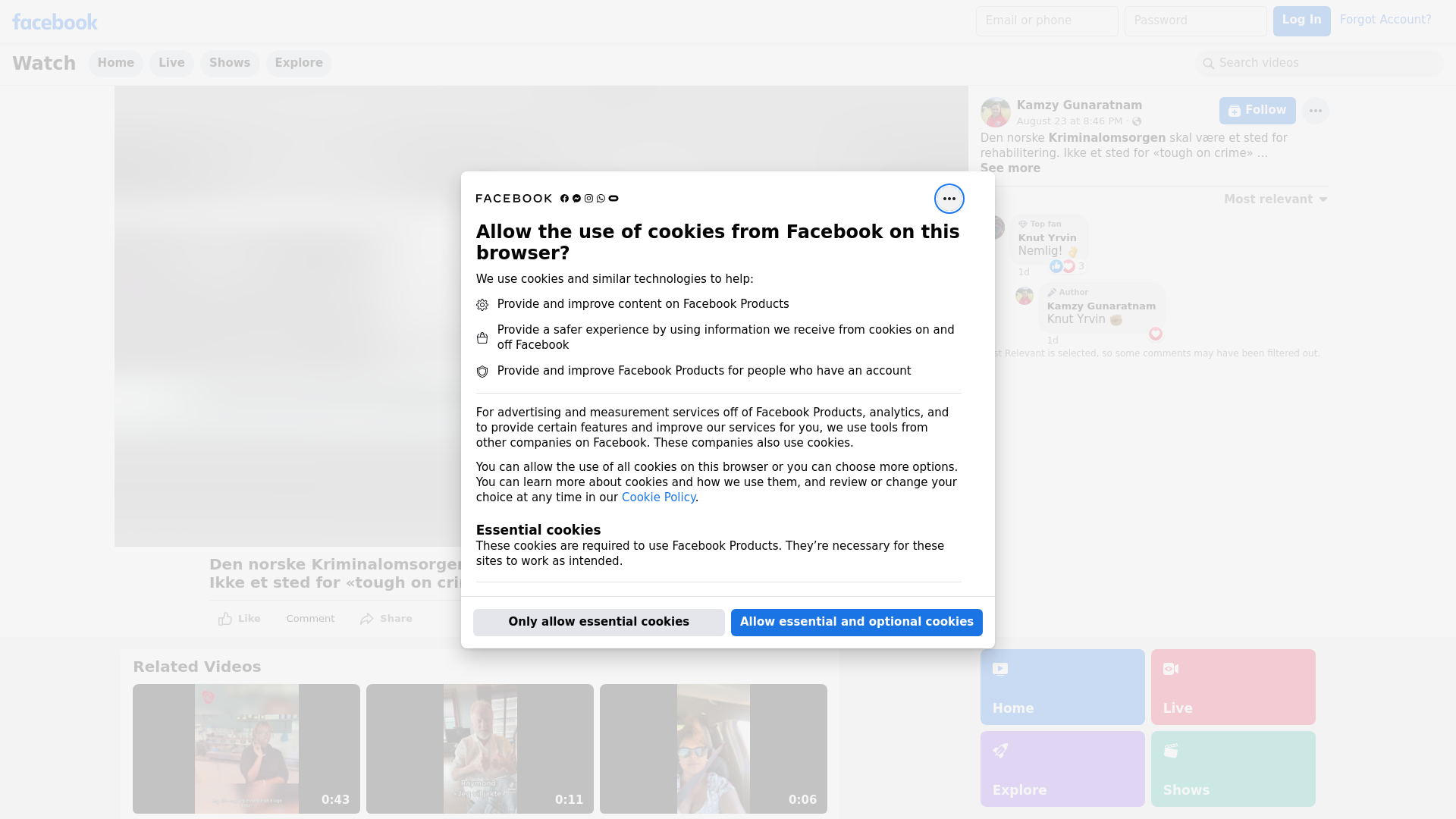Image resolution: width=1456 pixels, height=819 pixels.
Task: Click the public globe icon by post date
Action: pyautogui.click(x=1136, y=121)
